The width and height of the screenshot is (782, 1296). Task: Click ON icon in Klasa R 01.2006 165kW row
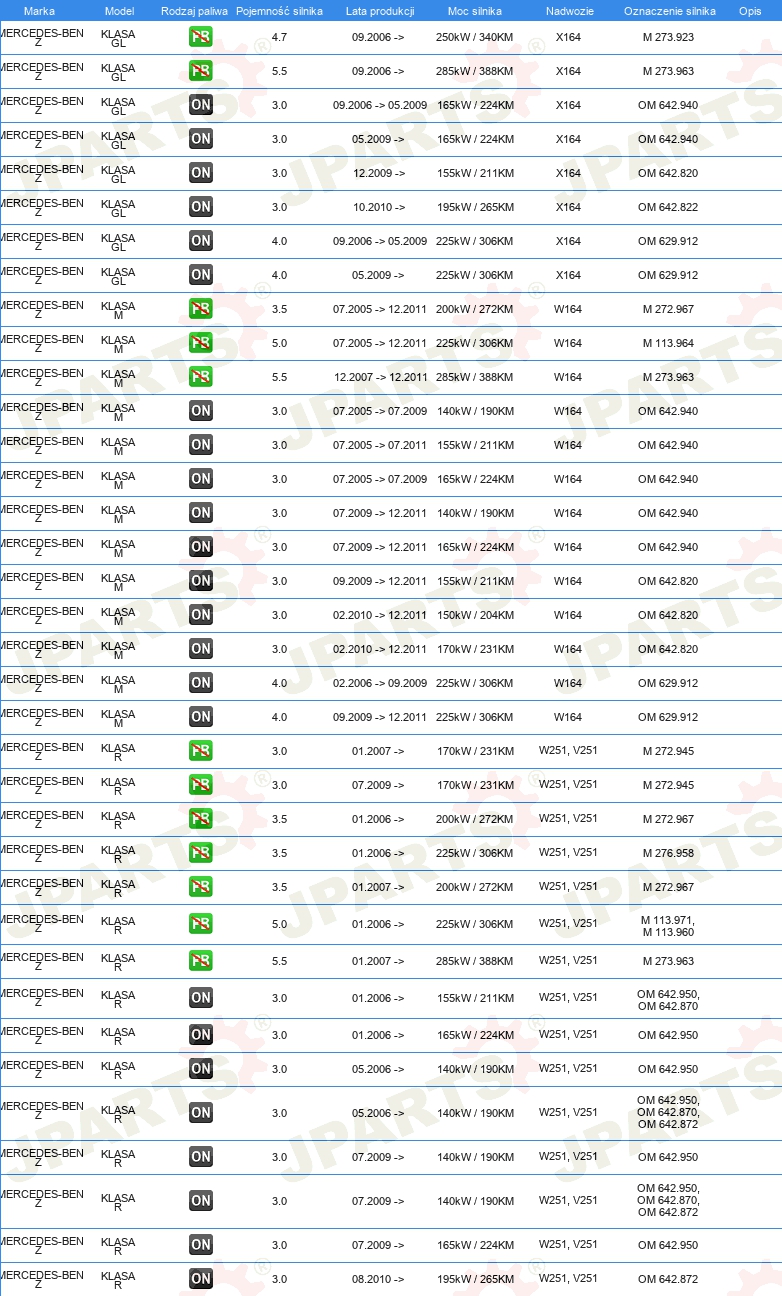[x=201, y=1035]
